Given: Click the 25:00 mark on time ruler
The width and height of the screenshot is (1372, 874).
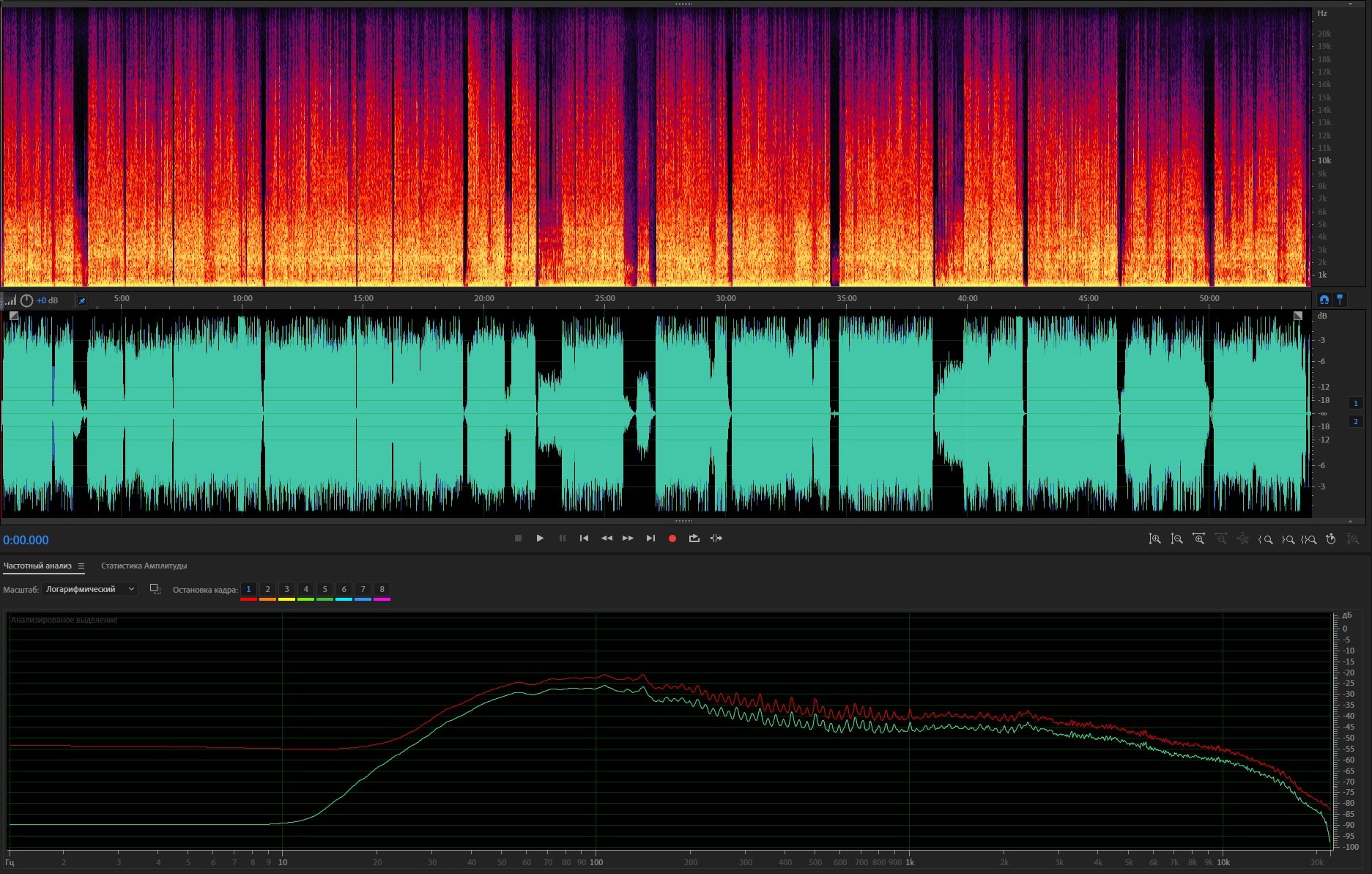Looking at the screenshot, I should [x=605, y=298].
